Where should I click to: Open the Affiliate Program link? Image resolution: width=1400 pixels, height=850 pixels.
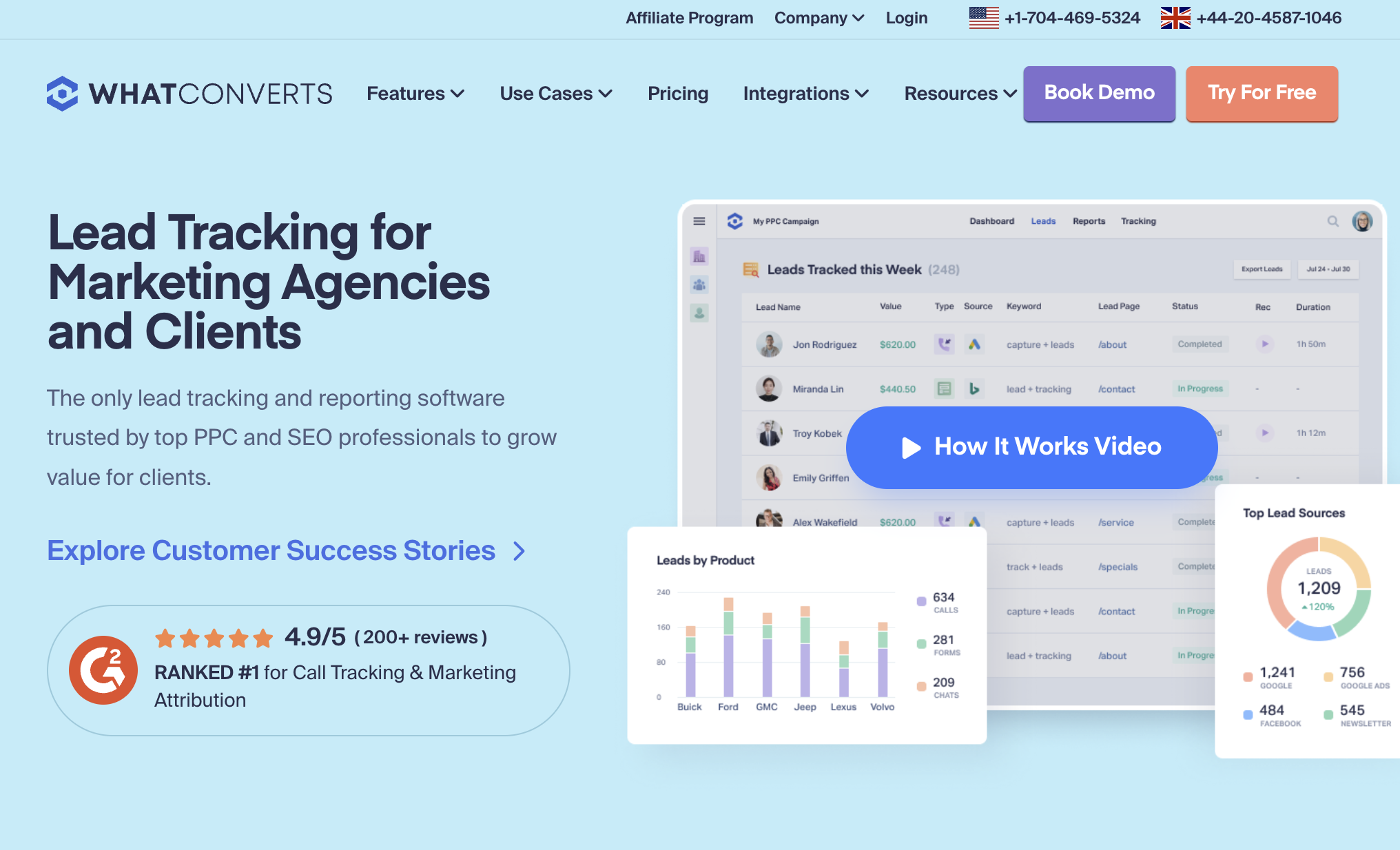coord(689,18)
